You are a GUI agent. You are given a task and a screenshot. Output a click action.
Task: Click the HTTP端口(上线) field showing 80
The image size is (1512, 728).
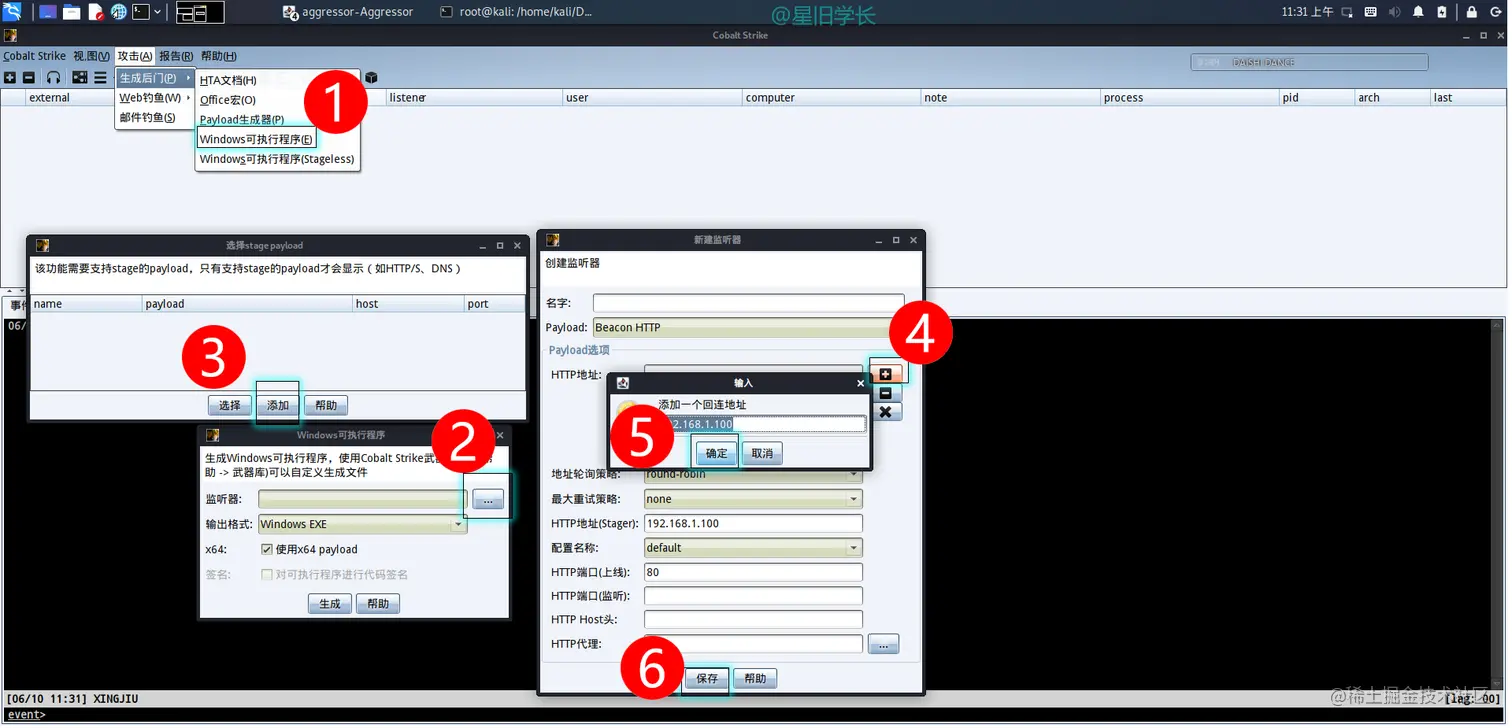click(x=753, y=572)
